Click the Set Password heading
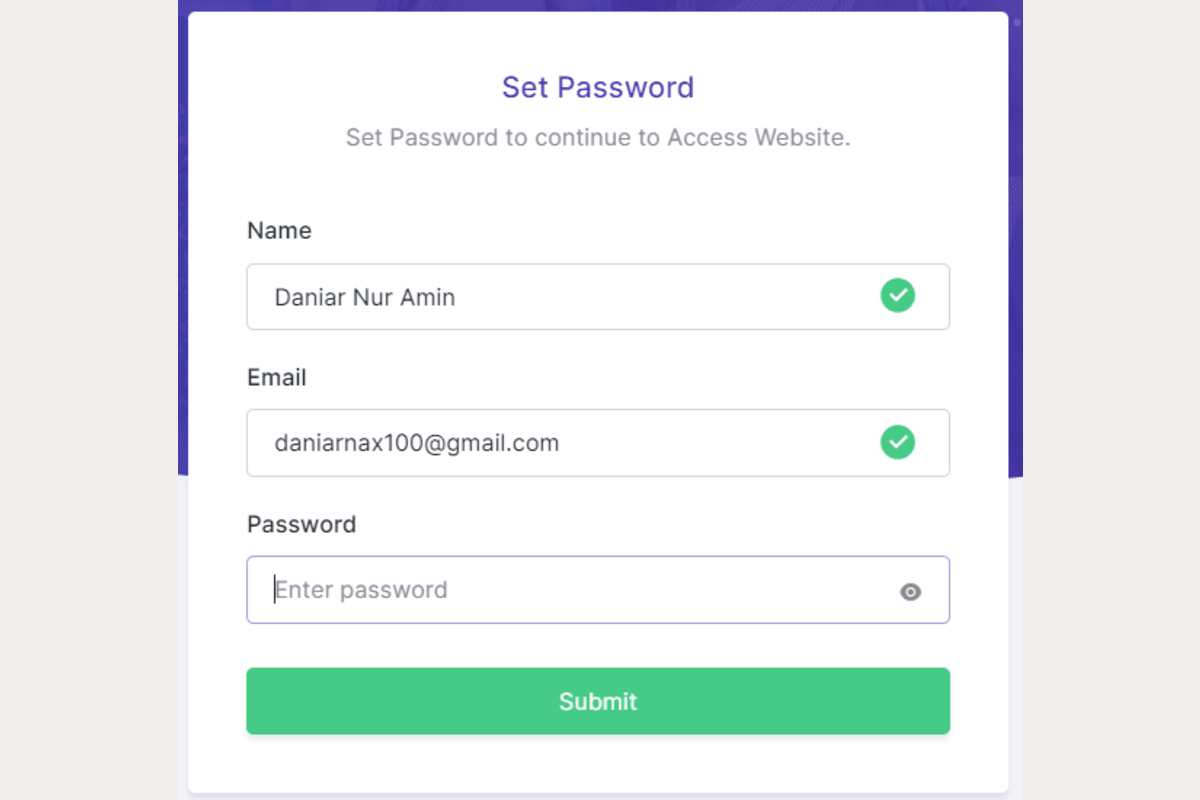The image size is (1200, 800). (598, 87)
